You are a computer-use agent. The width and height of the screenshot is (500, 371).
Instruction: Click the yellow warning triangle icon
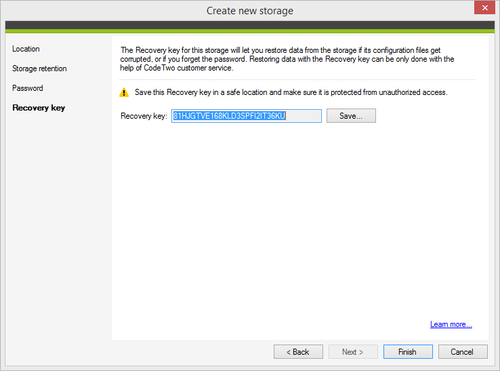pos(124,92)
